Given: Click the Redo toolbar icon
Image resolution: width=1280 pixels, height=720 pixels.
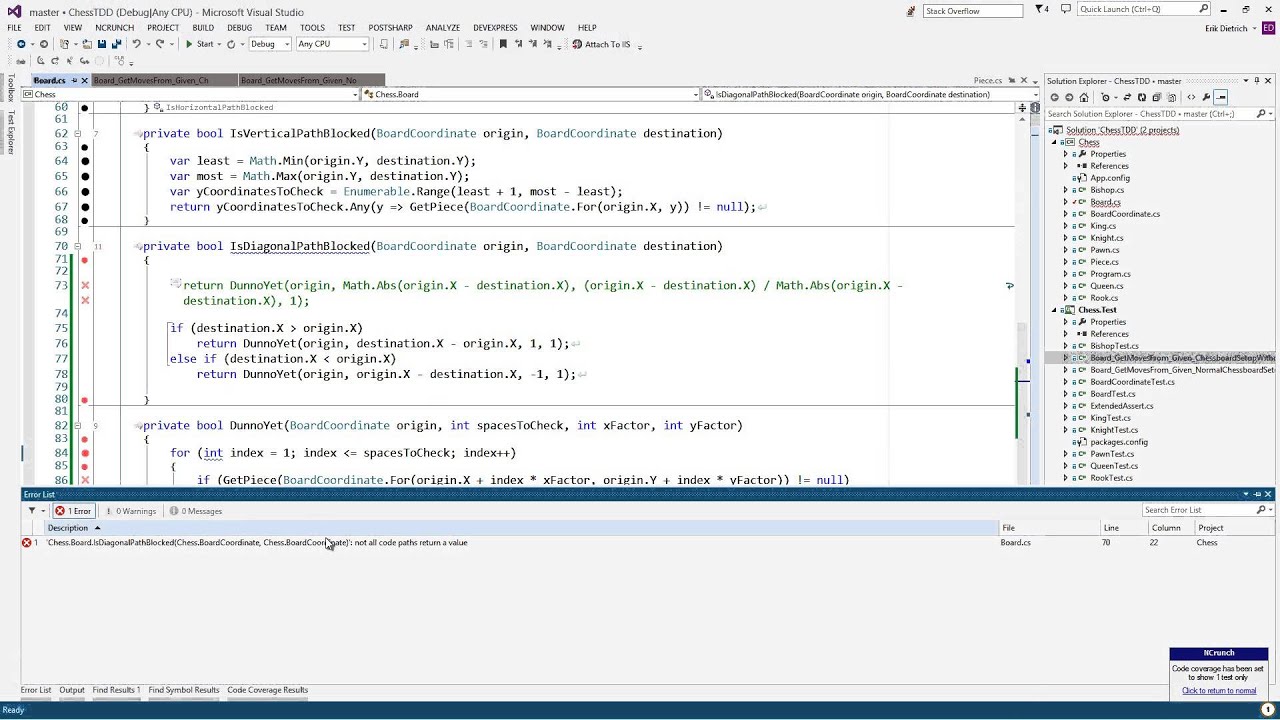Looking at the screenshot, I should (160, 44).
